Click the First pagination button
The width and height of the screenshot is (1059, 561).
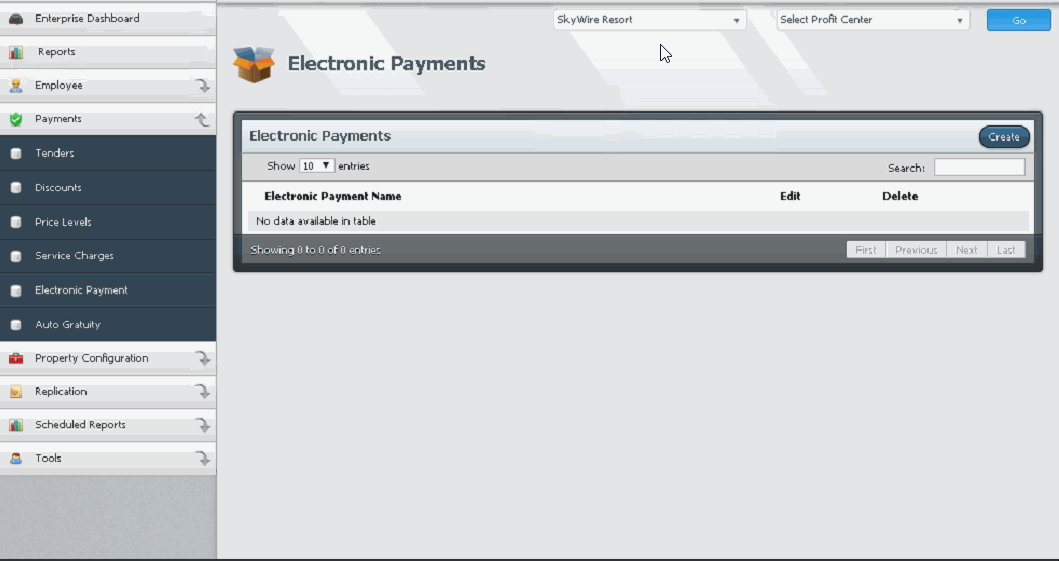pyautogui.click(x=866, y=250)
